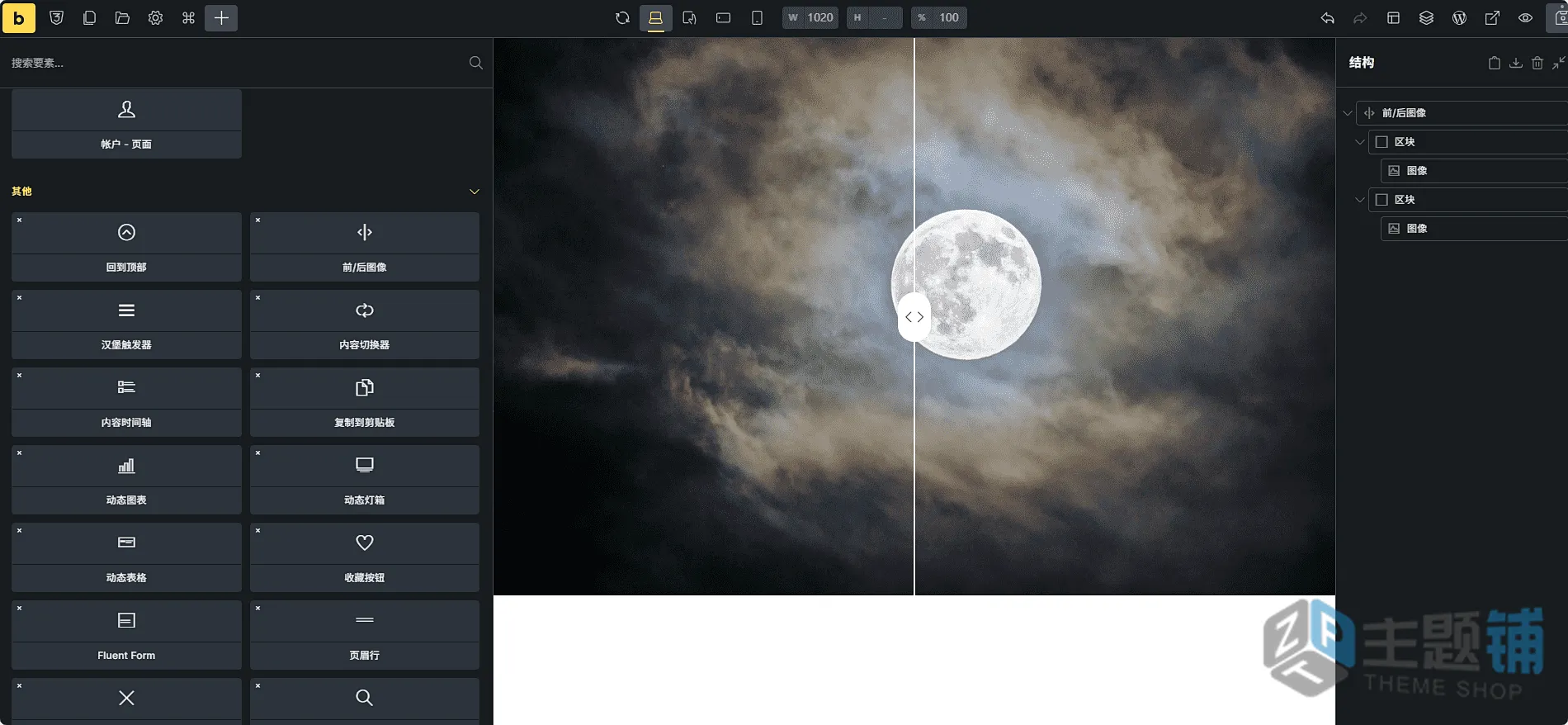Viewport: 1568px width, 725px height.
Task: Add the 动态表格 element
Action: [x=126, y=557]
